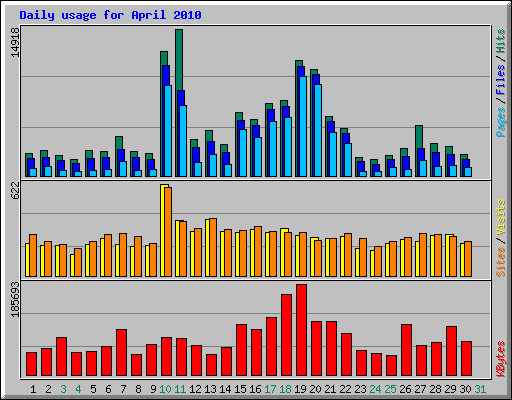
Task: Click the tallest red KBytes bar on day 19
Action: [301, 330]
